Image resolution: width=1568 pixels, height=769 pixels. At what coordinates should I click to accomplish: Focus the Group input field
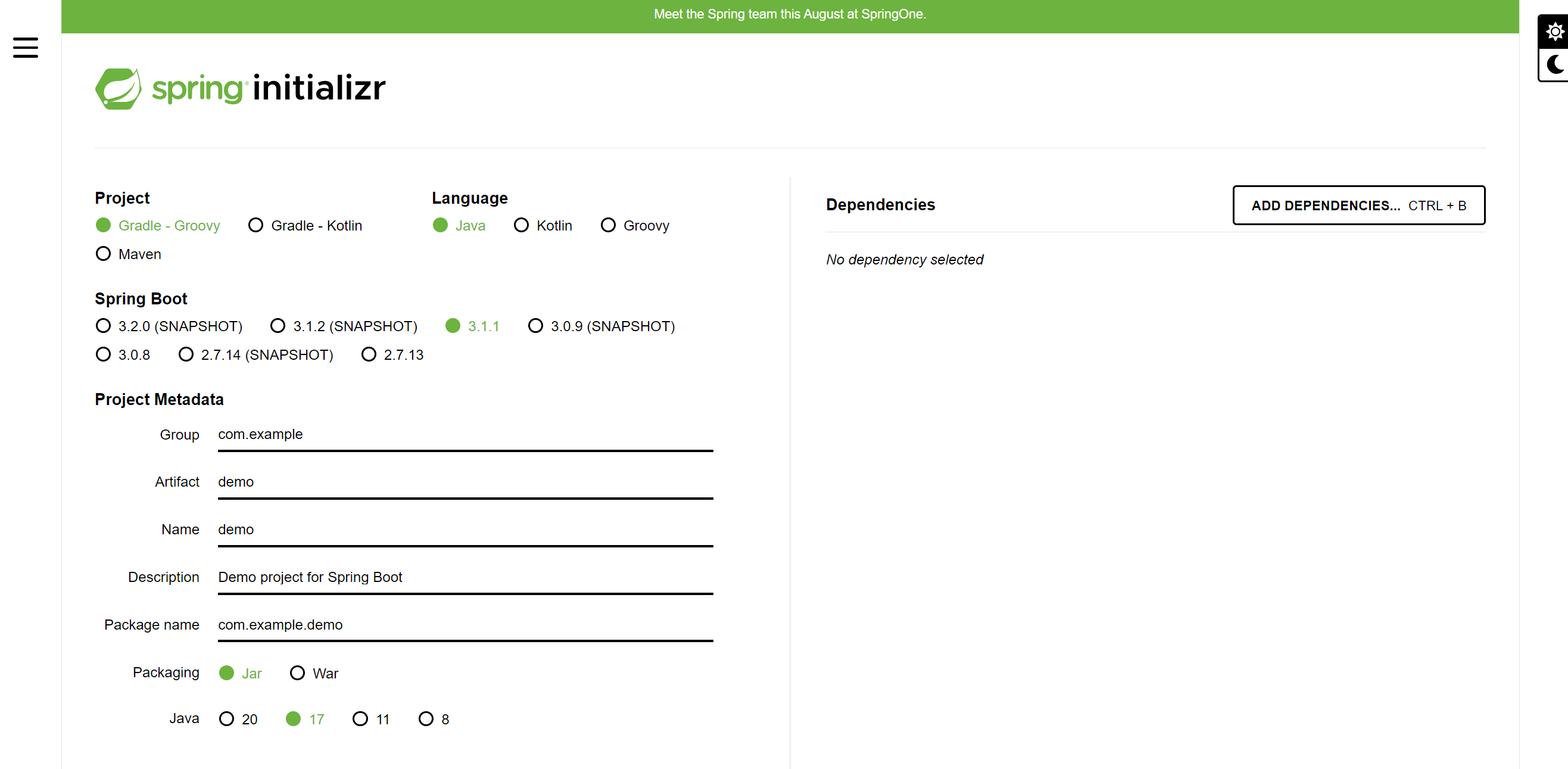465,435
